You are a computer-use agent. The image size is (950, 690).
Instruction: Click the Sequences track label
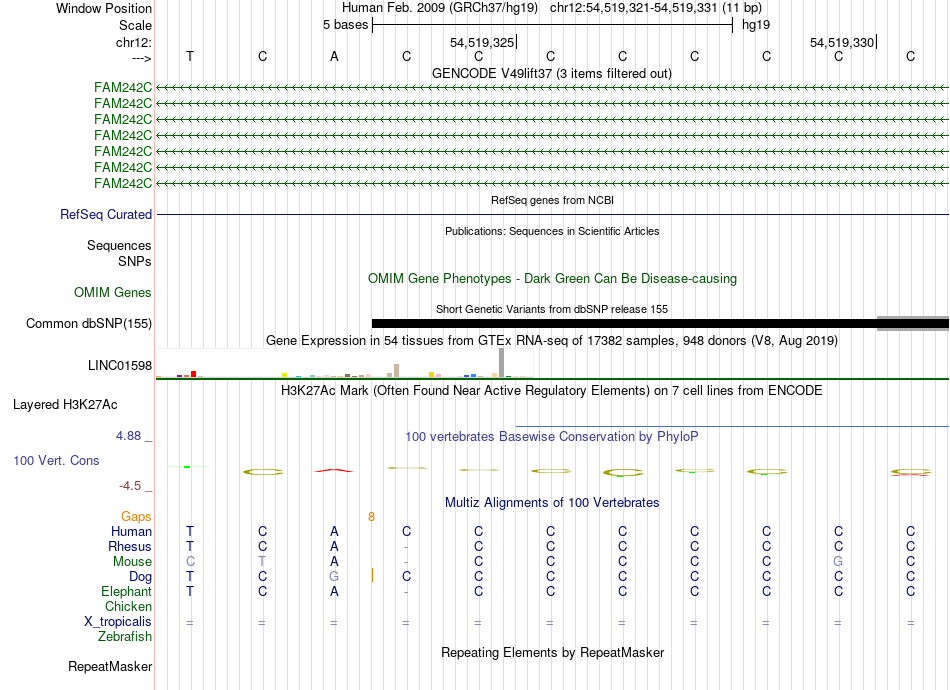point(119,245)
